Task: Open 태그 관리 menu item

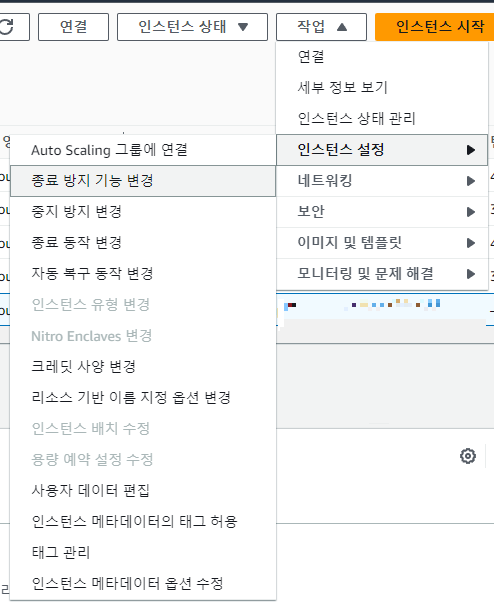Action: click(143, 553)
